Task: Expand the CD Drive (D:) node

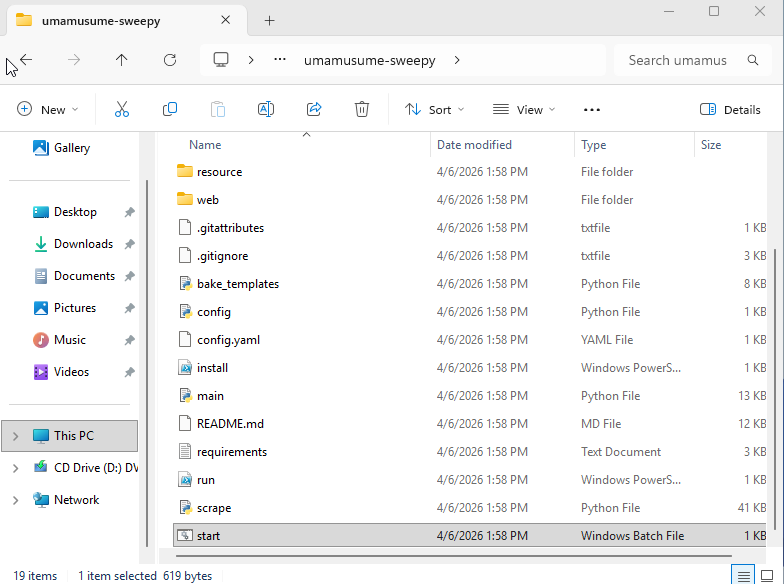Action: [x=16, y=468]
